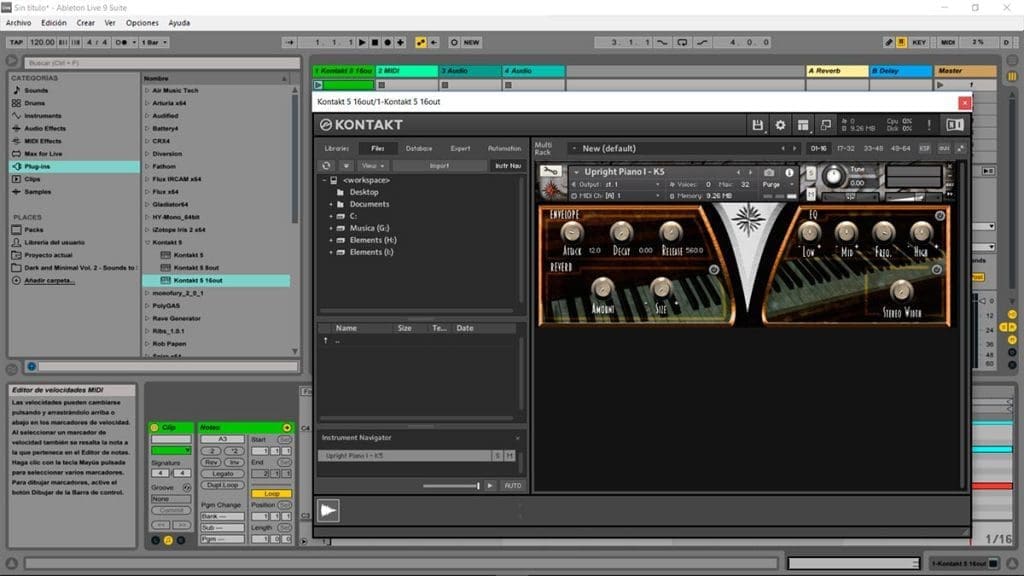This screenshot has width=1024, height=576.
Task: Click the Session Record circle button
Action: 454,42
